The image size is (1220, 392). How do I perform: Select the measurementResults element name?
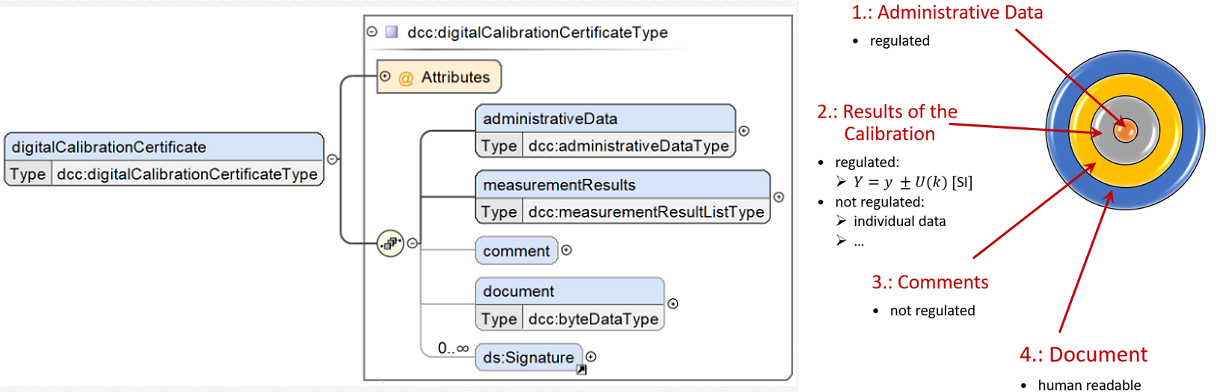tap(559, 185)
